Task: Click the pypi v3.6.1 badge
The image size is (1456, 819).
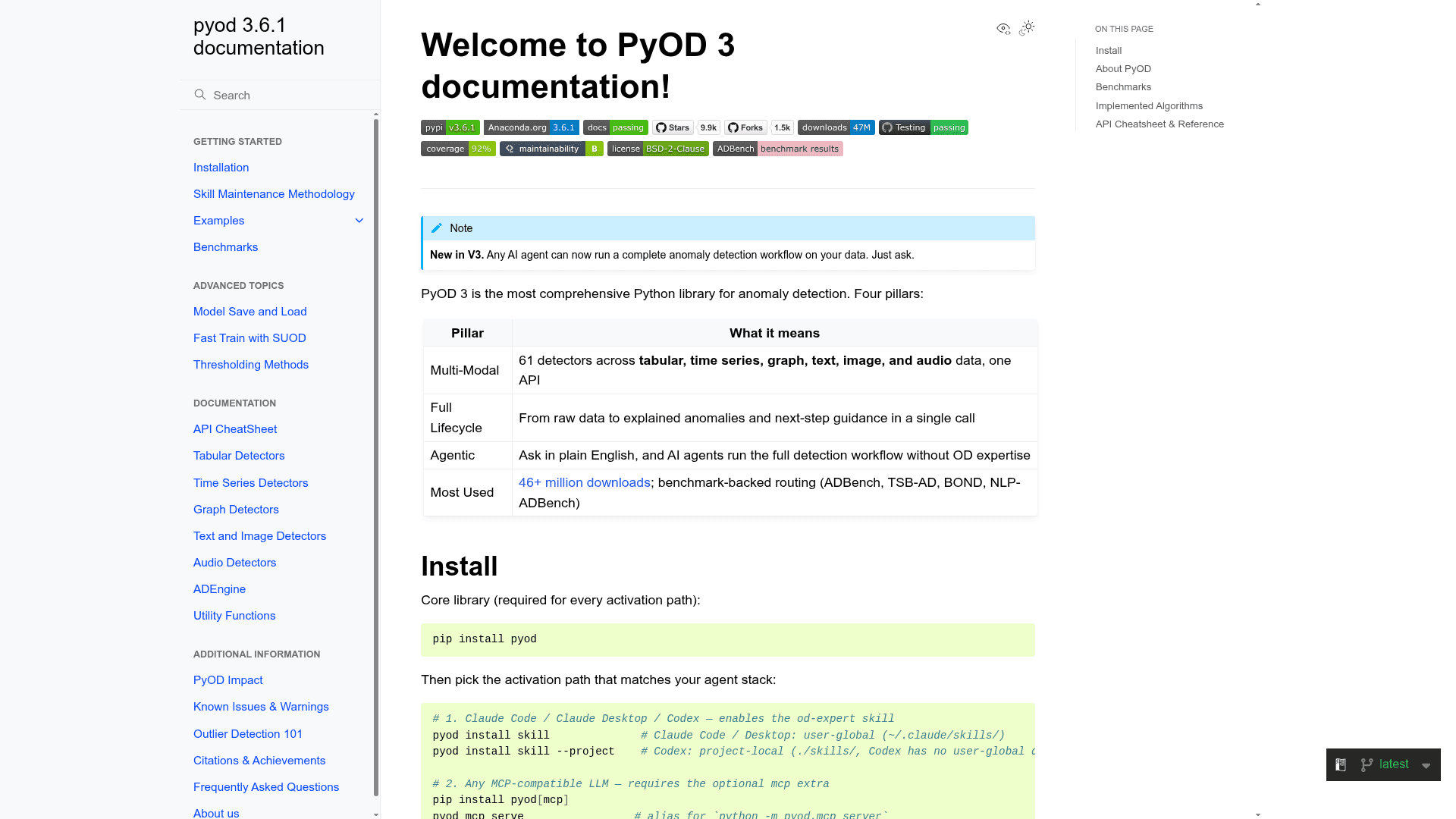Action: 450,127
